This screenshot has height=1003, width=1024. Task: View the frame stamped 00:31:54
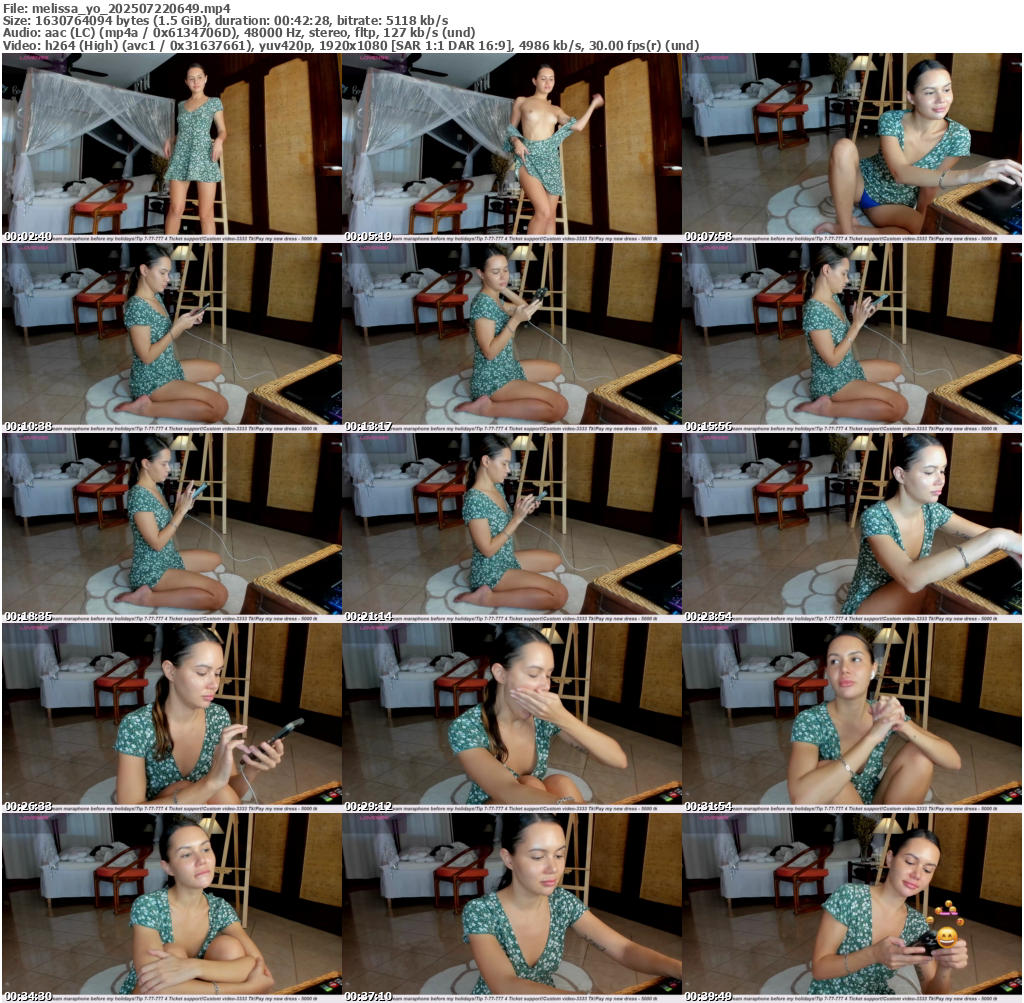[x=852, y=718]
